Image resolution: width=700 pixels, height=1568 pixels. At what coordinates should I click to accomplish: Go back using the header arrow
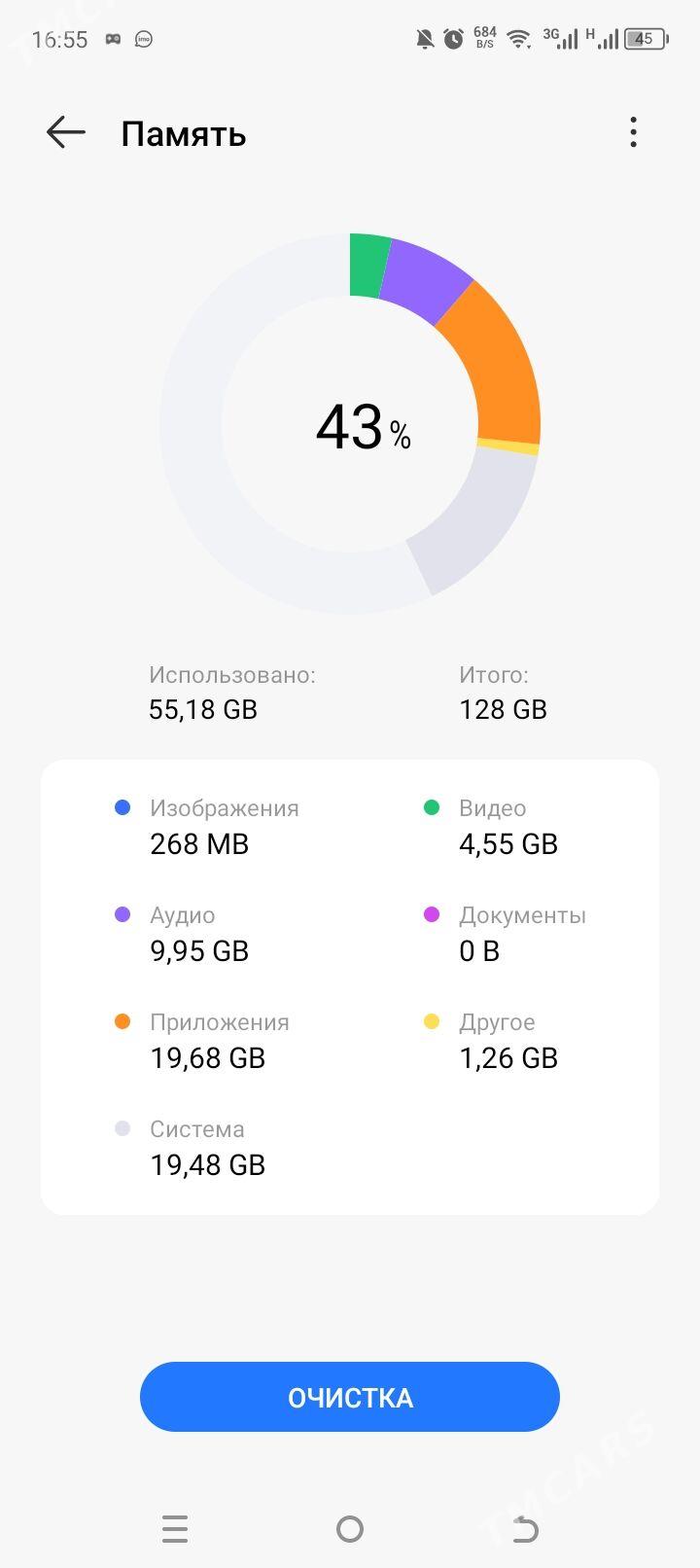[x=66, y=132]
